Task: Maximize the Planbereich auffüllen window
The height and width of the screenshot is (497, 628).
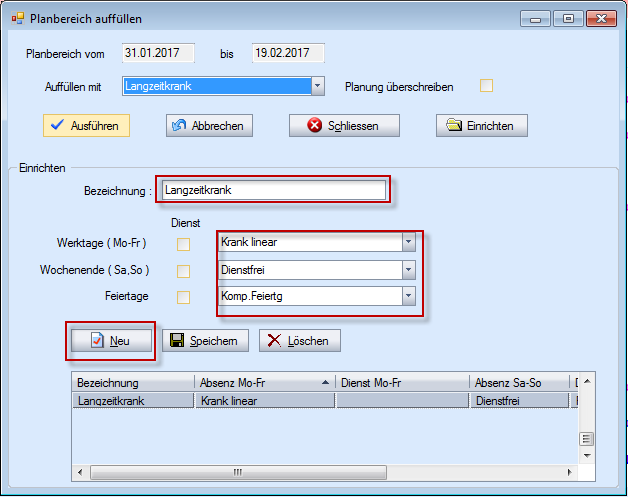Action: pyautogui.click(x=568, y=19)
